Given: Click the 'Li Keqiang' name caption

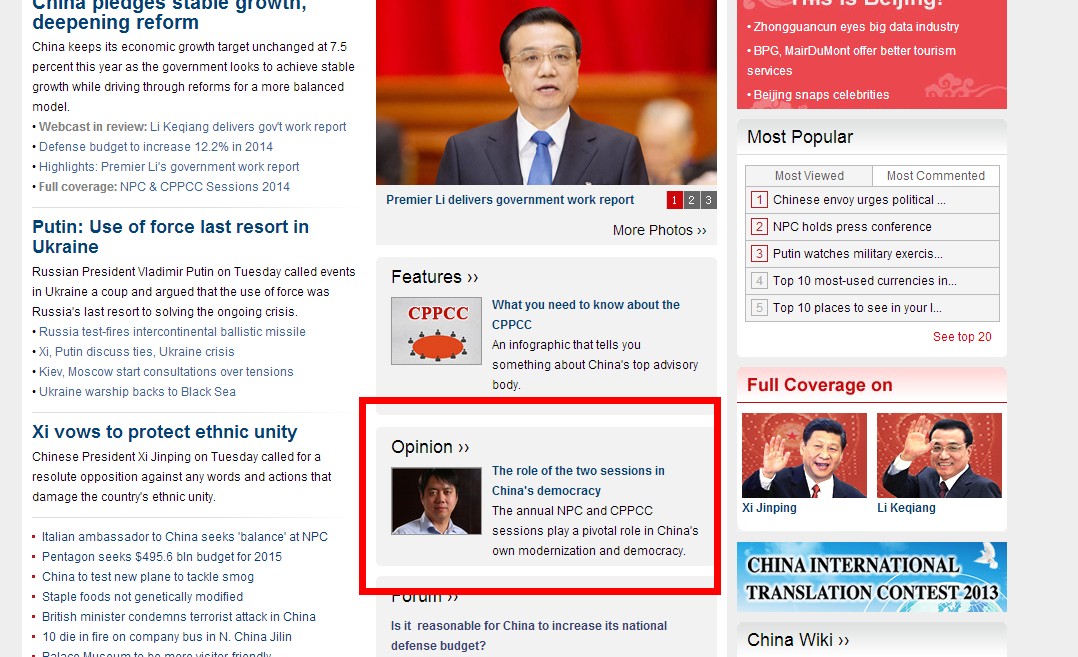Looking at the screenshot, I should click(x=906, y=508).
